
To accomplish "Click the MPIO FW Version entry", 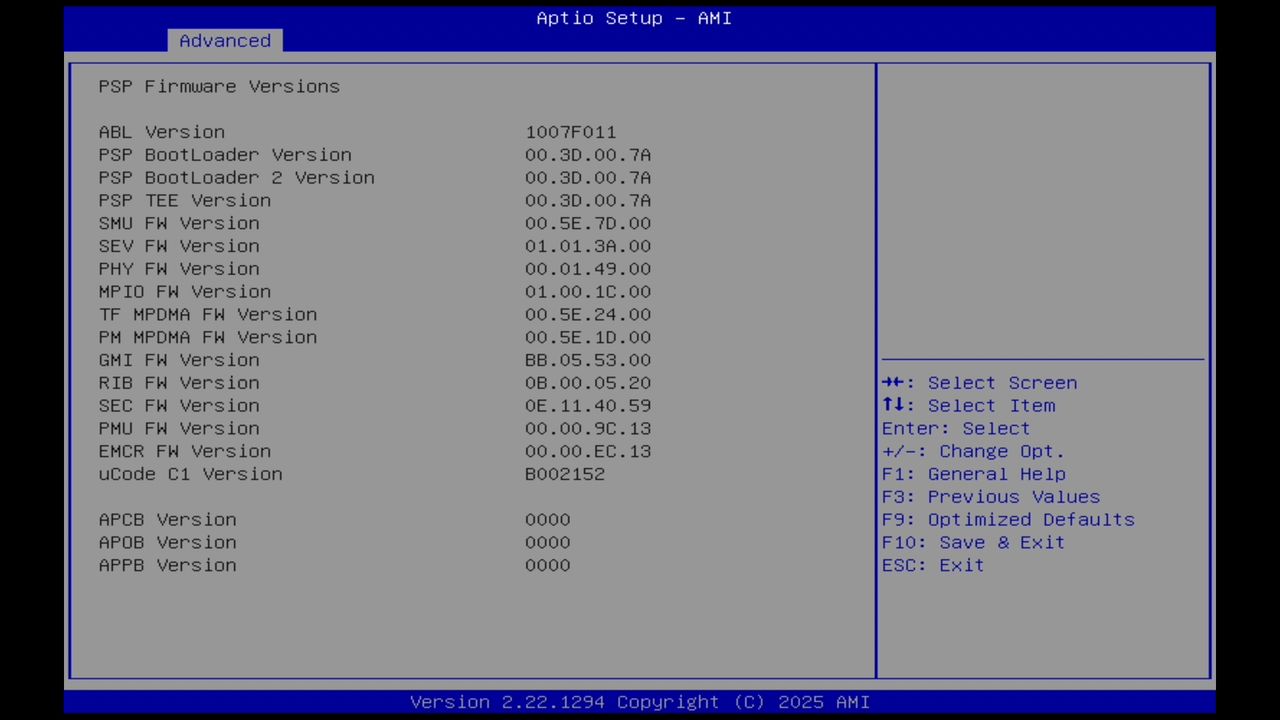I will click(184, 291).
